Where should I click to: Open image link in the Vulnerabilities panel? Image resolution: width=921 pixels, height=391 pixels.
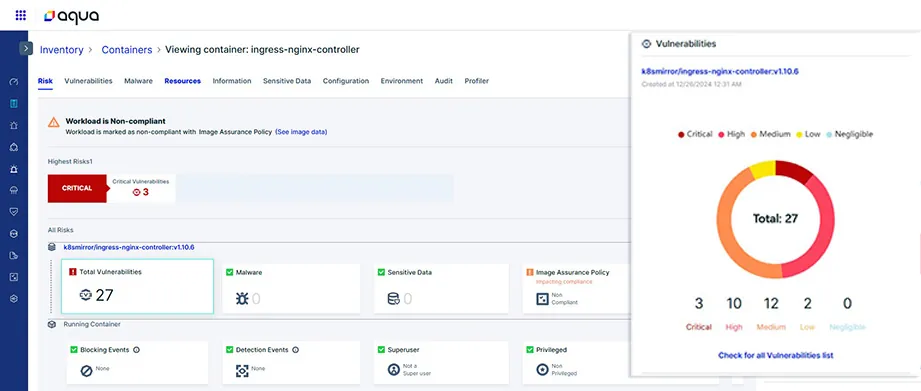point(720,72)
